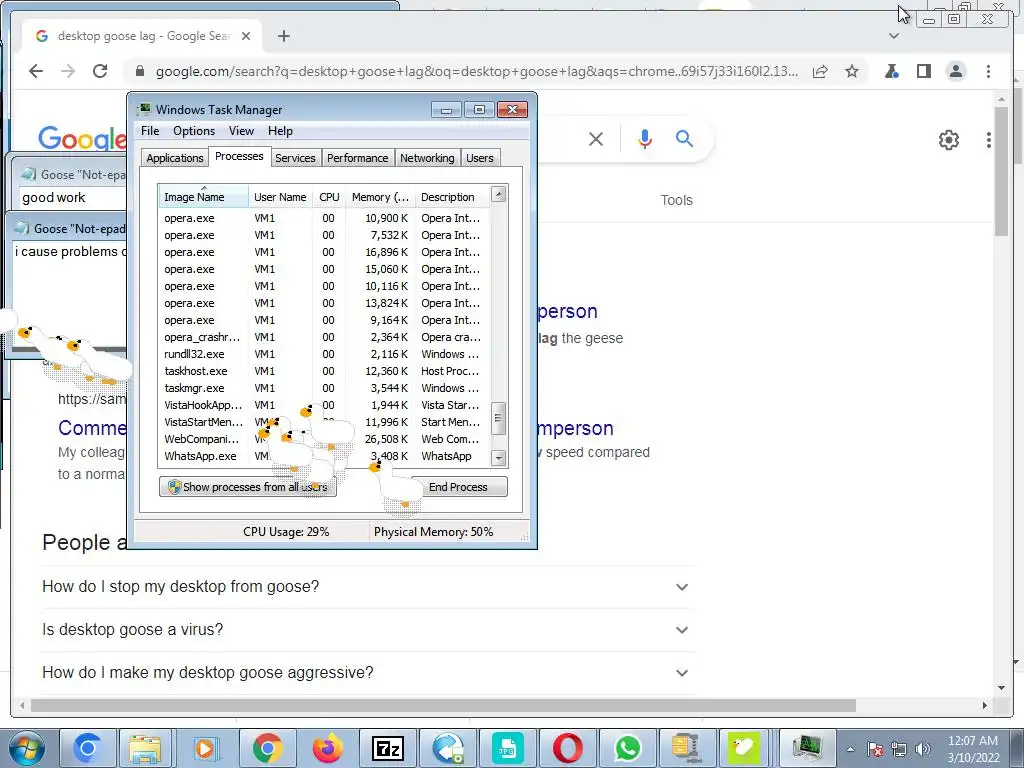Select the taskhost.exe process
The width and height of the screenshot is (1024, 768).
[324, 371]
